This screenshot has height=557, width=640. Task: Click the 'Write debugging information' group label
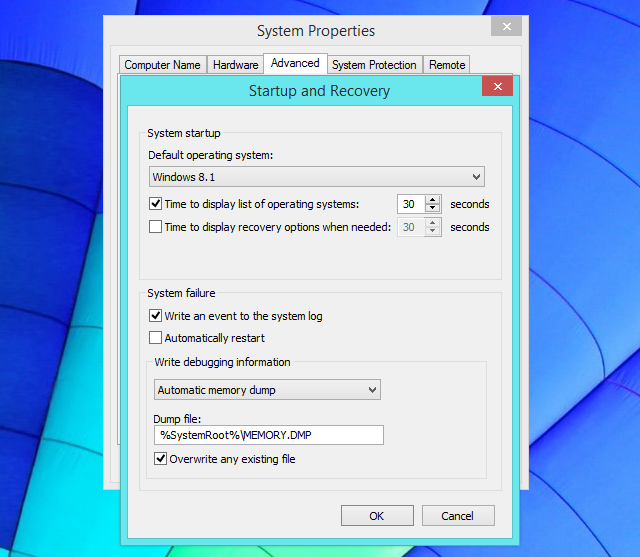tap(222, 362)
